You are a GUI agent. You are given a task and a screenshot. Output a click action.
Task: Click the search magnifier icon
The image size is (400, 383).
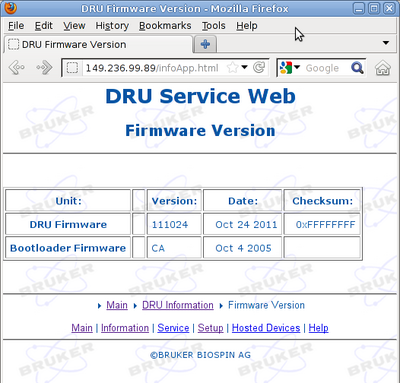pos(357,68)
